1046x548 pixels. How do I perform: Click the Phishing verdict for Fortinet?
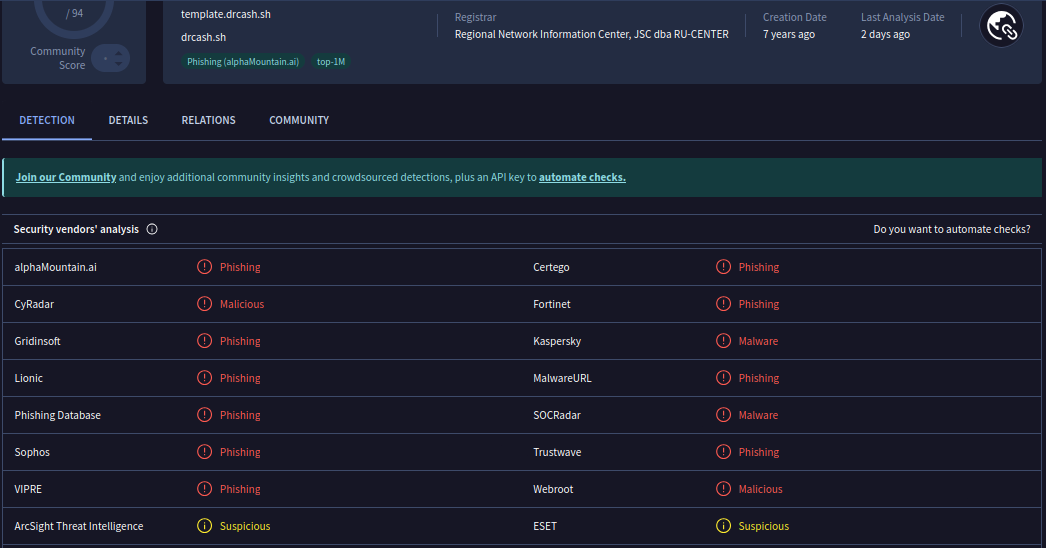[758, 304]
